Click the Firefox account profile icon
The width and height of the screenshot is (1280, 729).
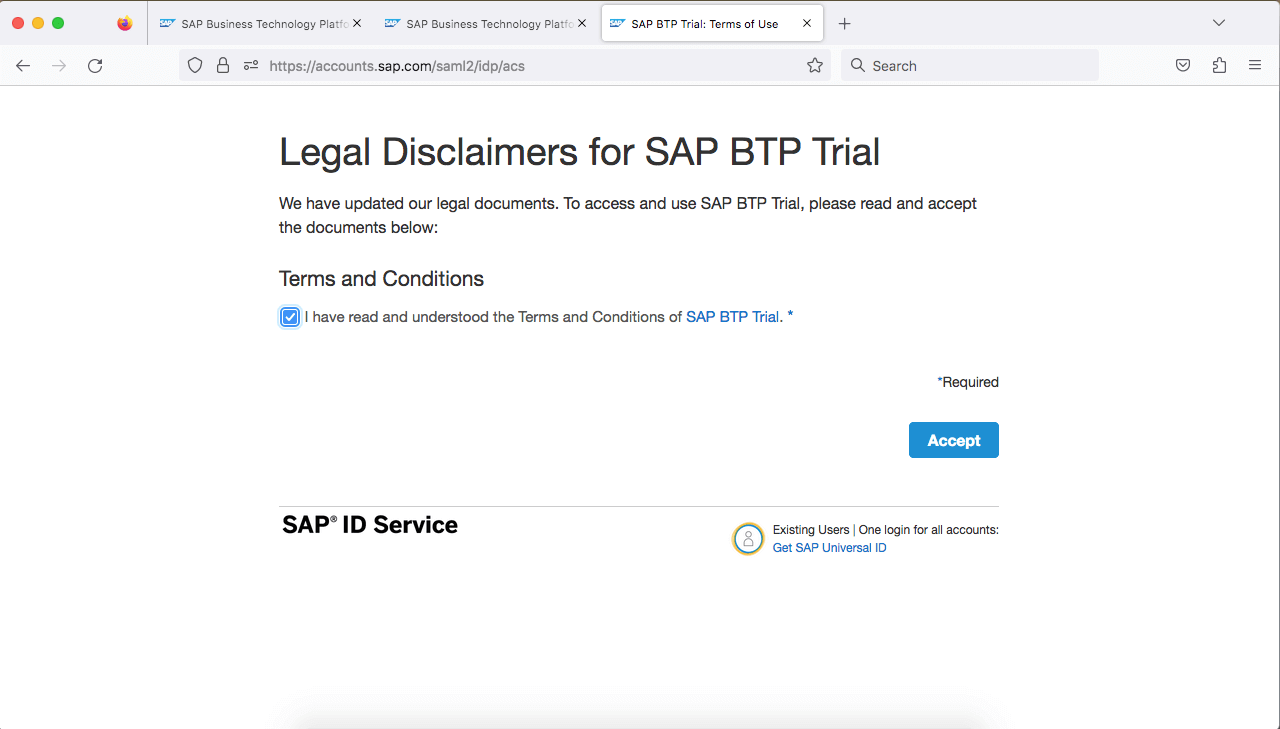point(124,22)
